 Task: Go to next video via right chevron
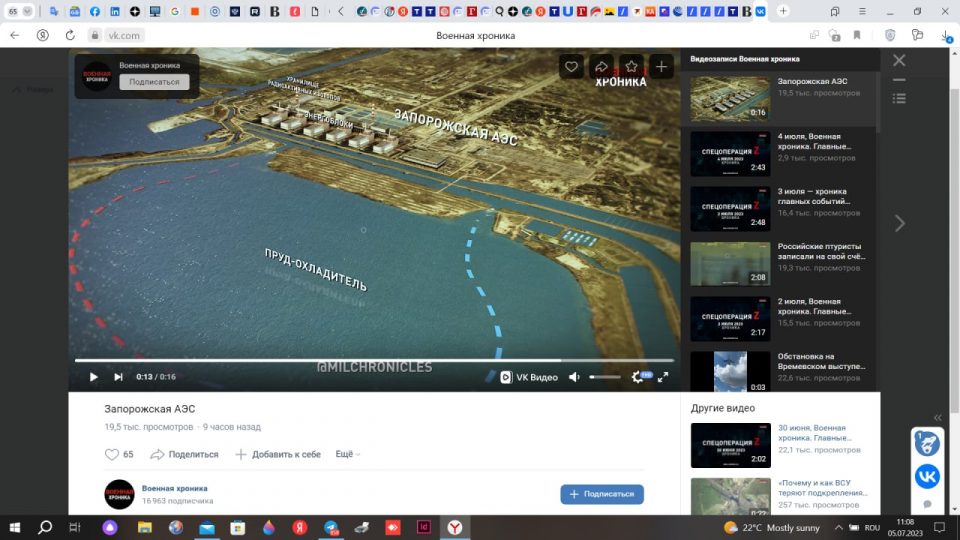[x=899, y=223]
